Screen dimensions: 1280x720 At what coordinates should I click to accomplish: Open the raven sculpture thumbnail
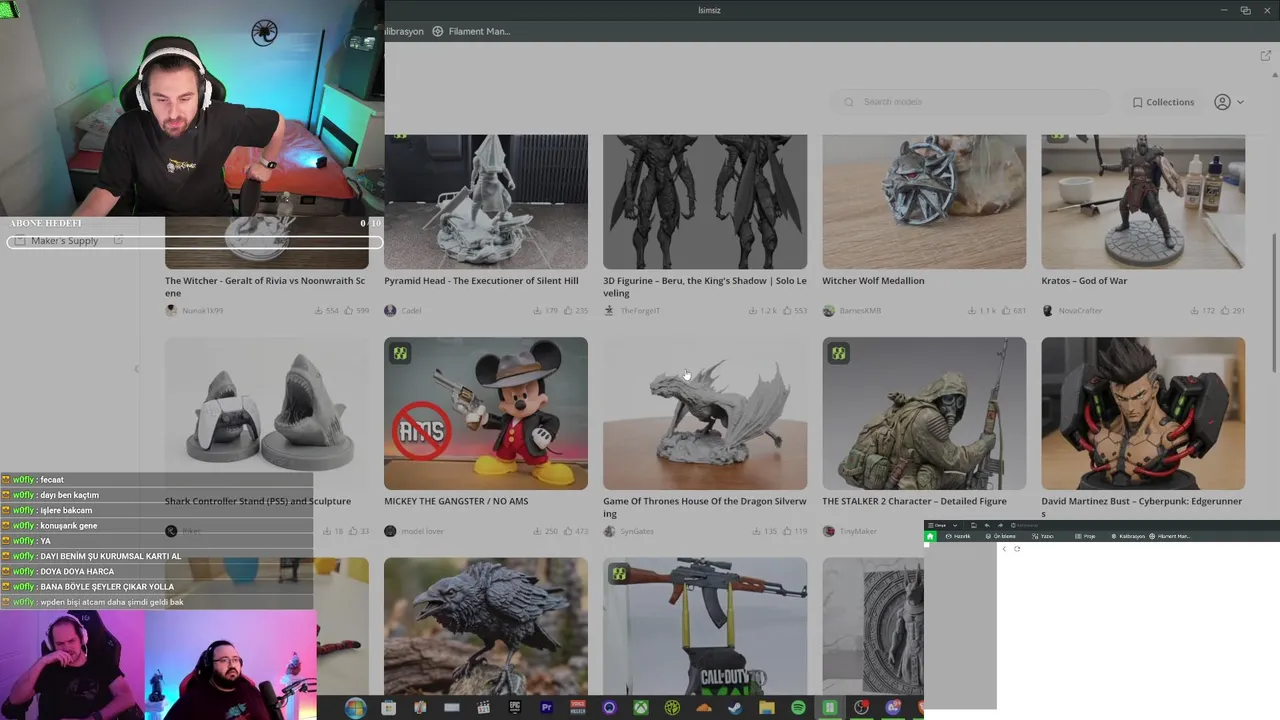(x=486, y=626)
